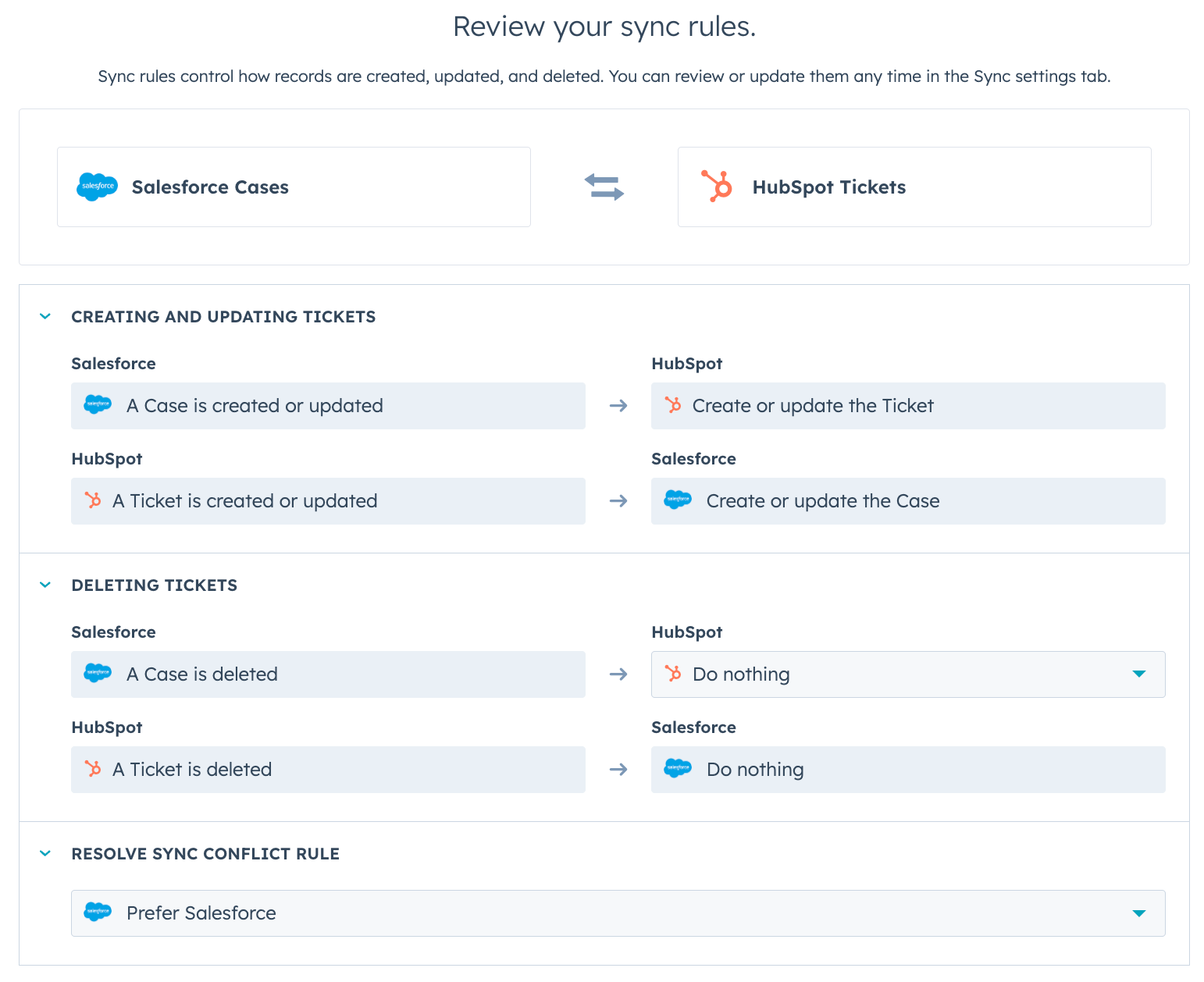
Task: Click Salesforce icon in 'A Case is deleted'
Action: click(x=98, y=674)
